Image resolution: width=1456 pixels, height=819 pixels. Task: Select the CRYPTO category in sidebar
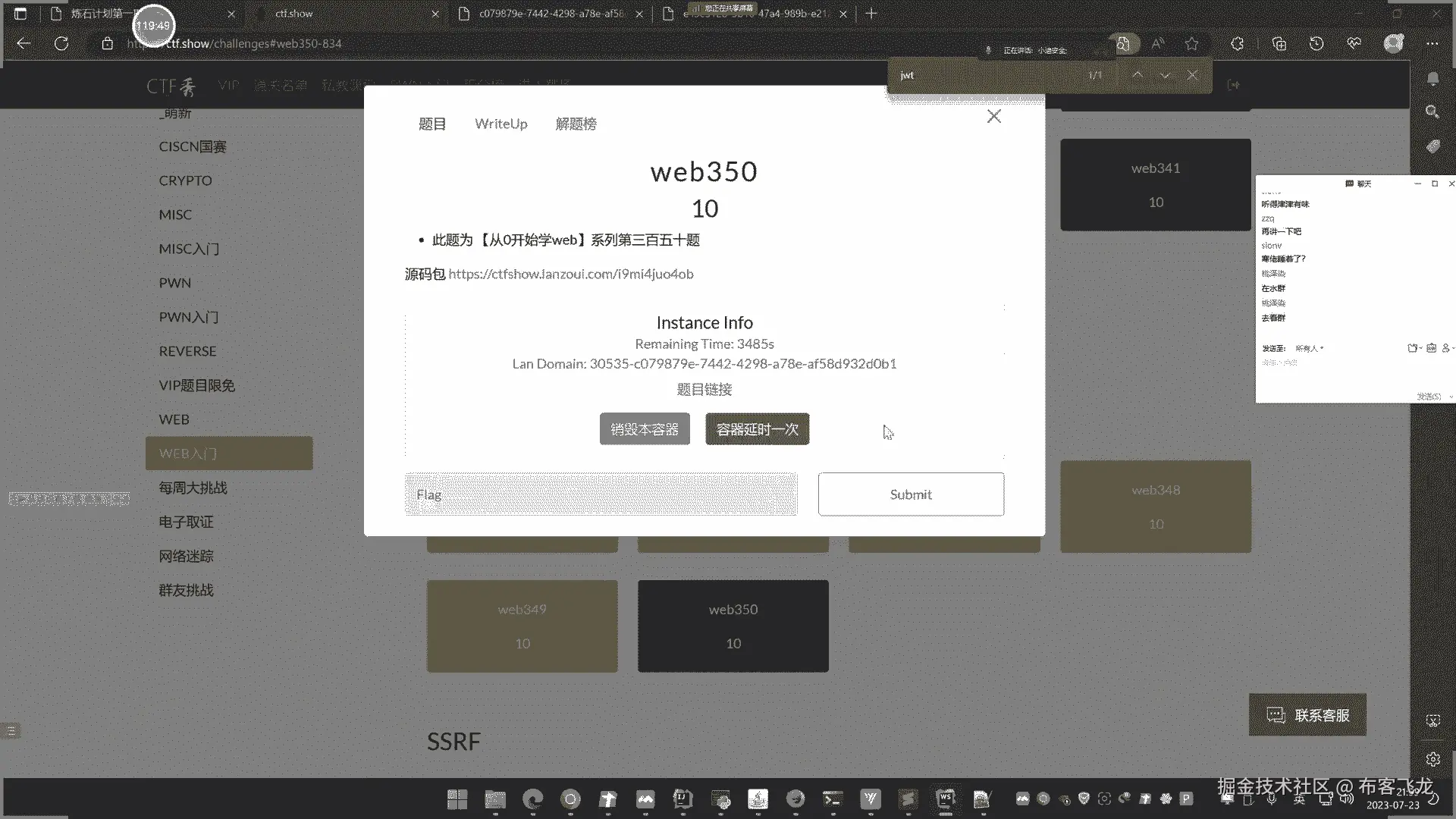point(185,180)
